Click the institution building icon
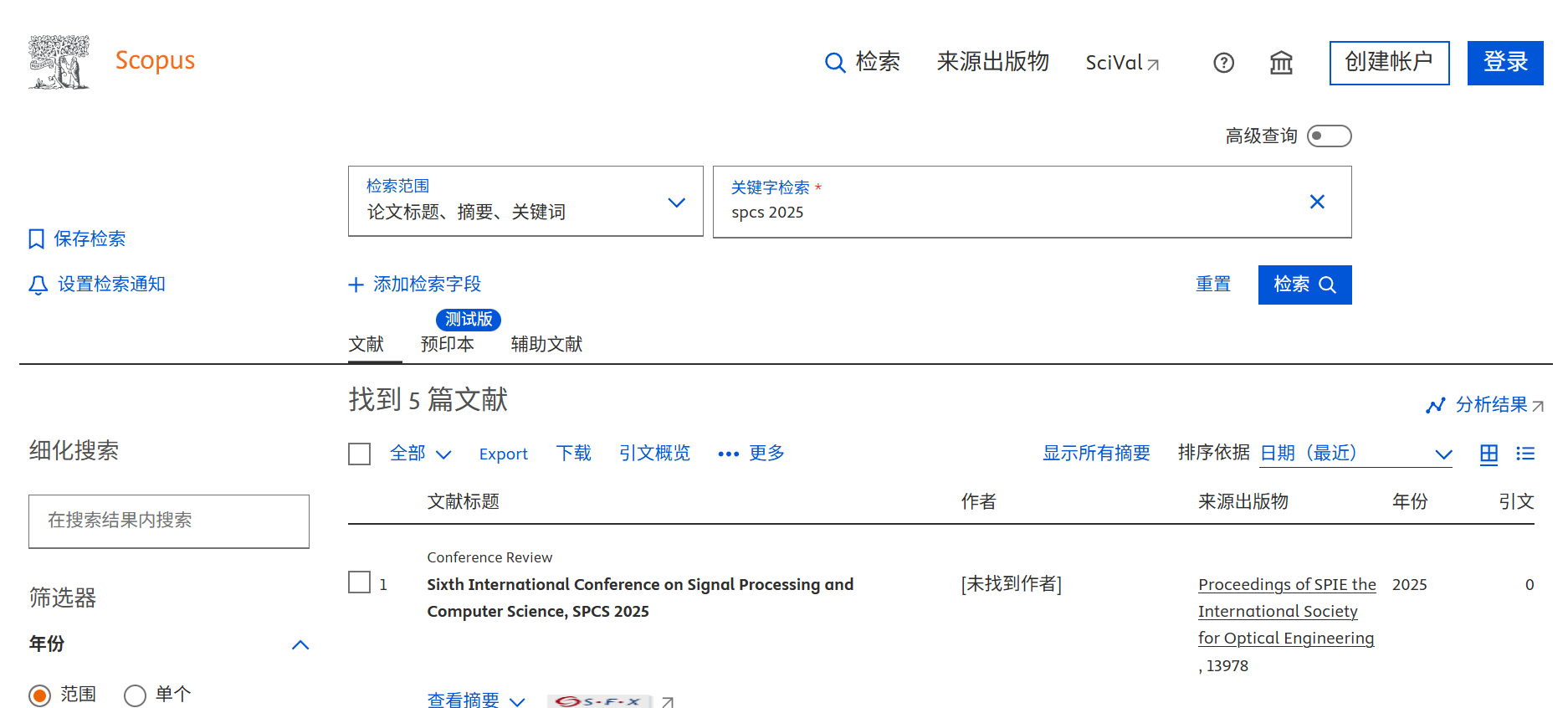 [1281, 63]
